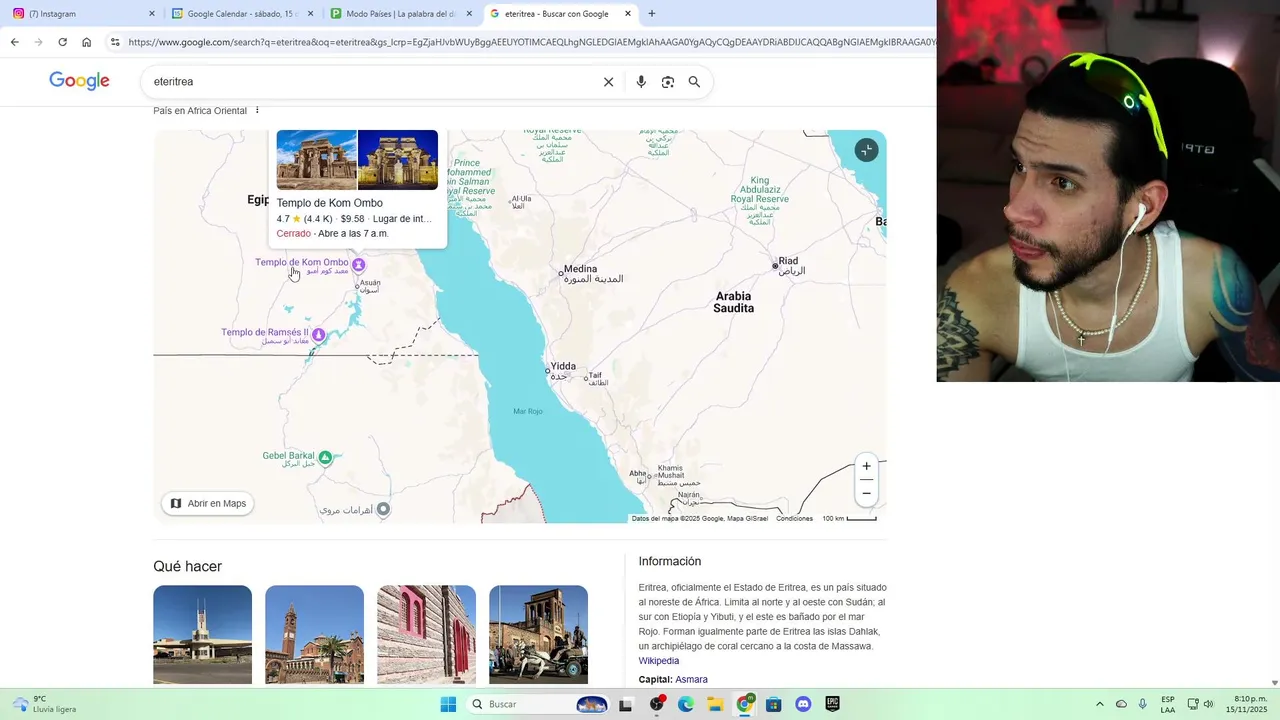Zoom in on the map
The width and height of the screenshot is (1280, 720).
(x=866, y=466)
